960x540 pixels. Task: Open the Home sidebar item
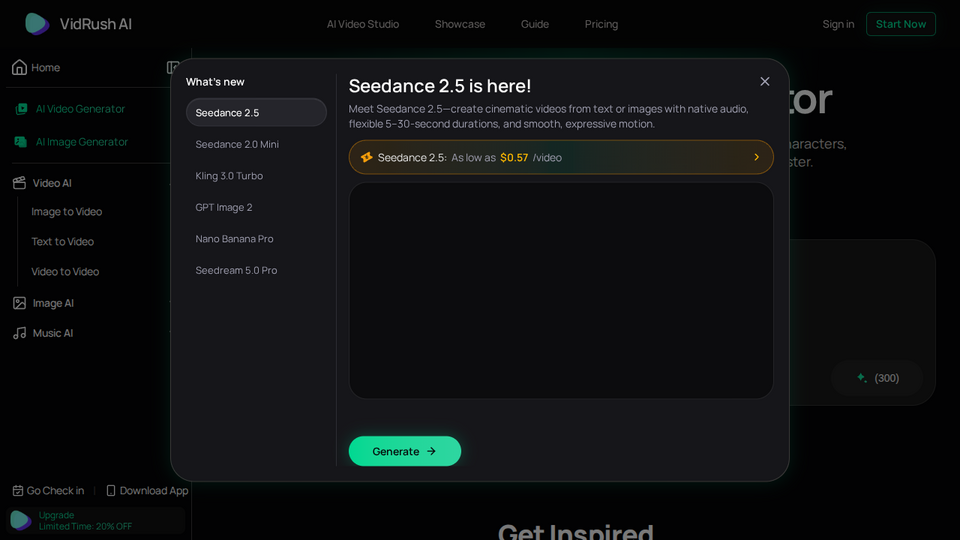click(x=36, y=67)
